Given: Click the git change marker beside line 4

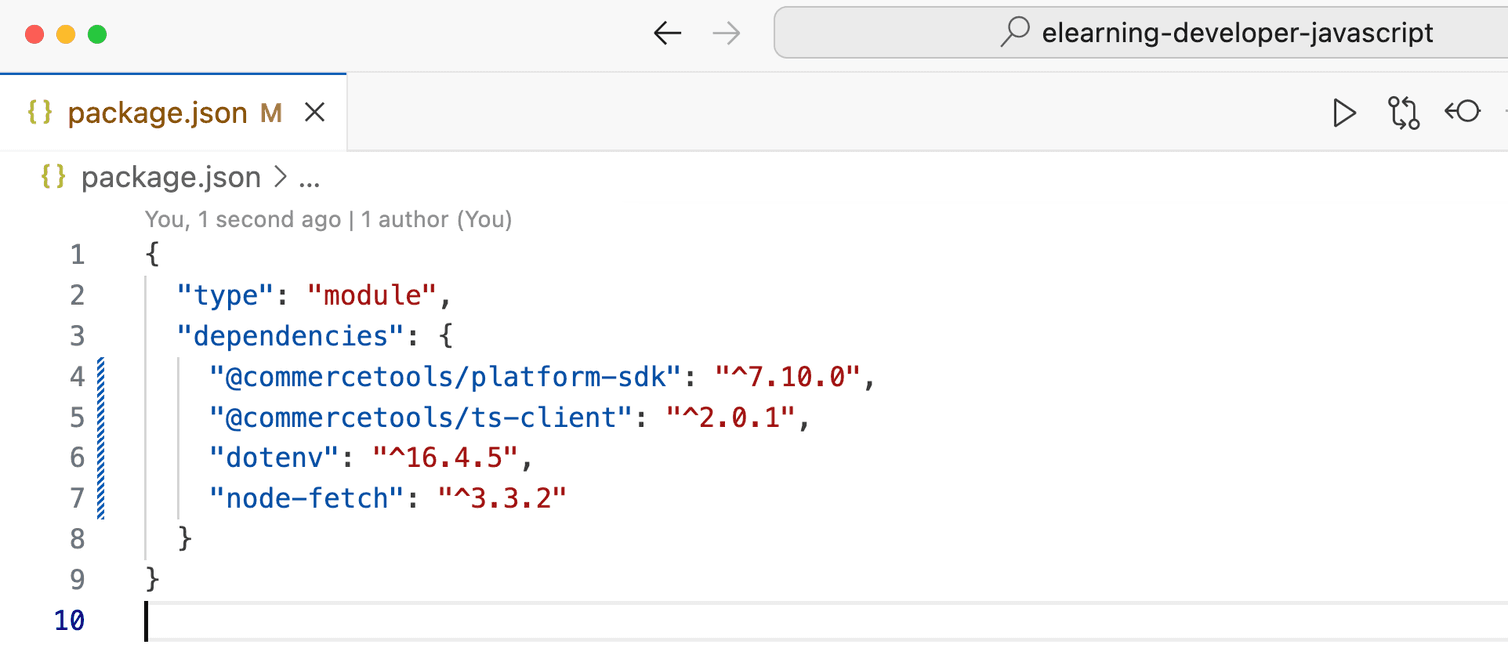Looking at the screenshot, I should coord(101,377).
